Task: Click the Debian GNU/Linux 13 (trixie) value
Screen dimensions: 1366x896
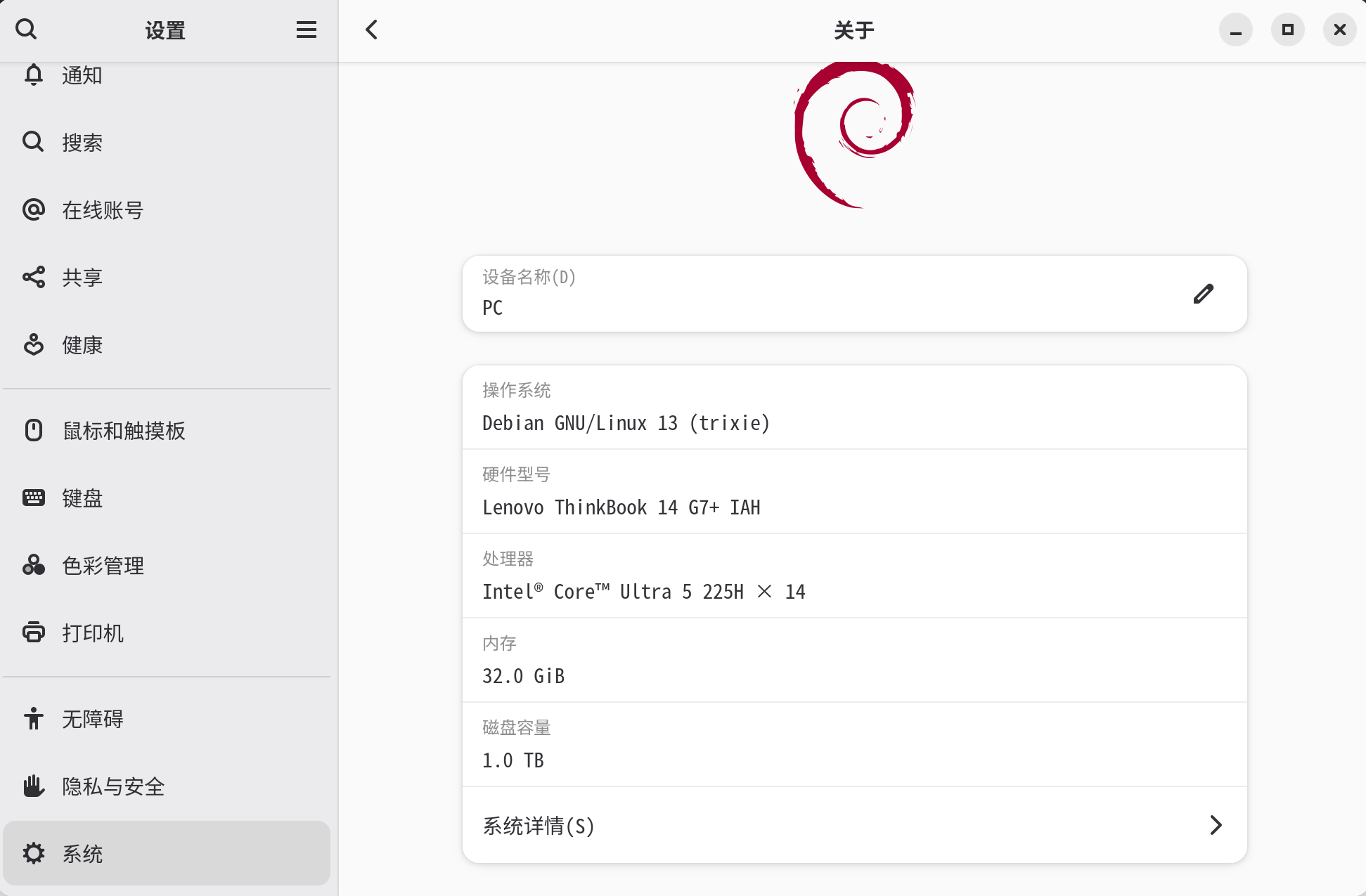Action: tap(626, 423)
